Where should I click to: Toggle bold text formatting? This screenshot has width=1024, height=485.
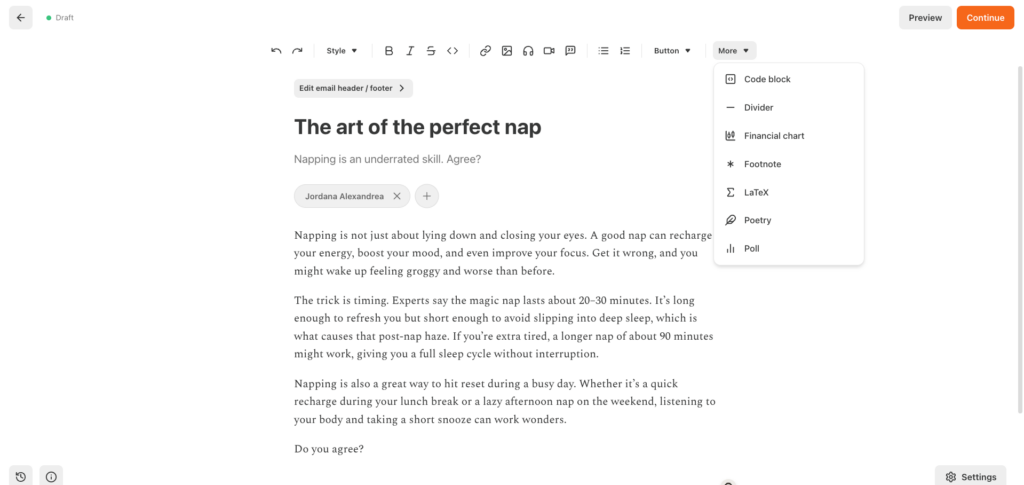[389, 51]
